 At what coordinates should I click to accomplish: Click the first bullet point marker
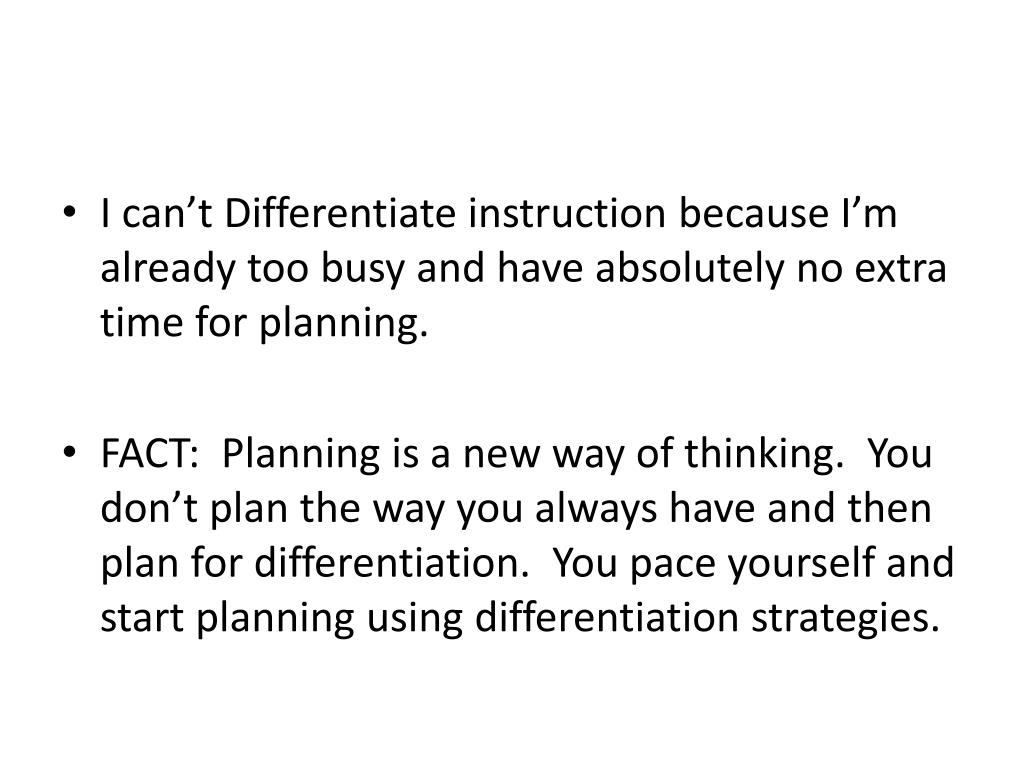69,213
